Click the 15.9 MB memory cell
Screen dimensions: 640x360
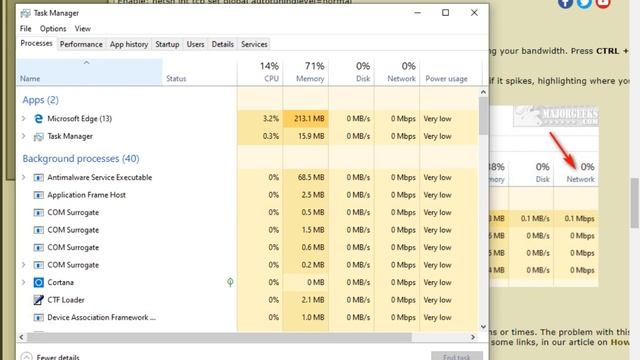(x=306, y=136)
